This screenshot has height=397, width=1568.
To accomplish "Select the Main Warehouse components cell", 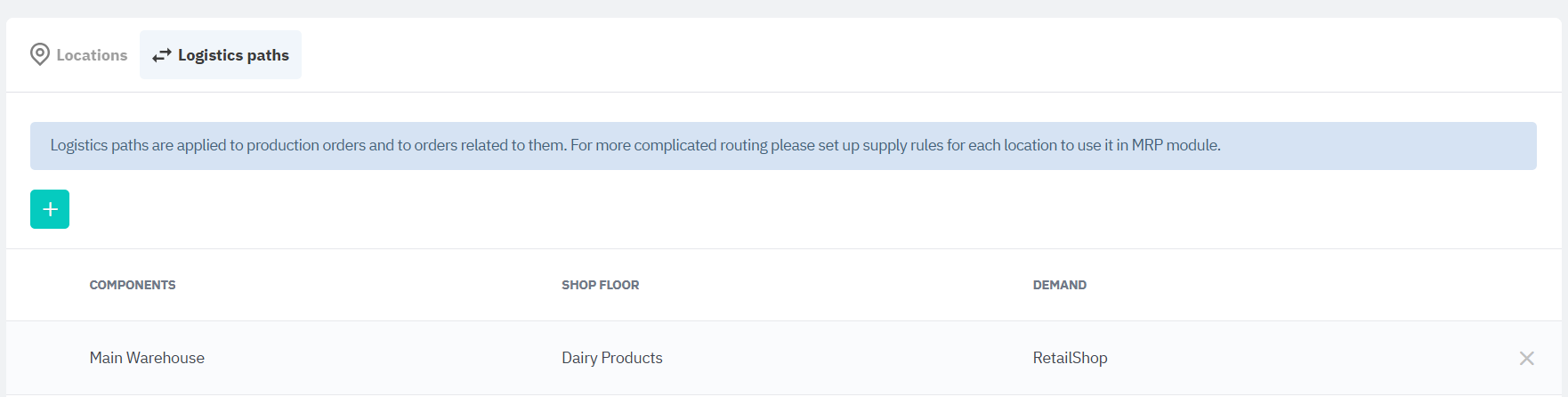I will (147, 358).
